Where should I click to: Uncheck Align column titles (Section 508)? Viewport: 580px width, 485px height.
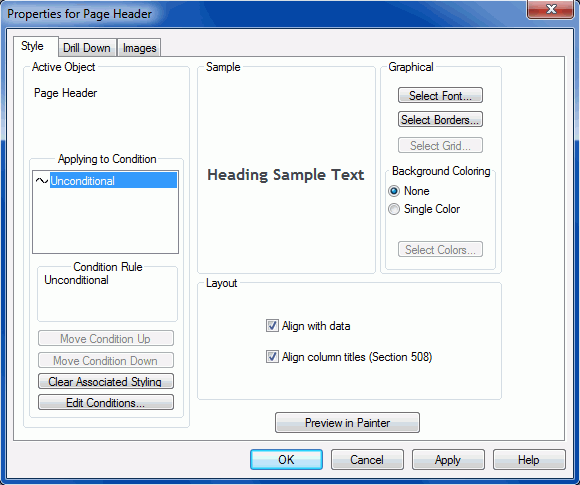click(272, 357)
